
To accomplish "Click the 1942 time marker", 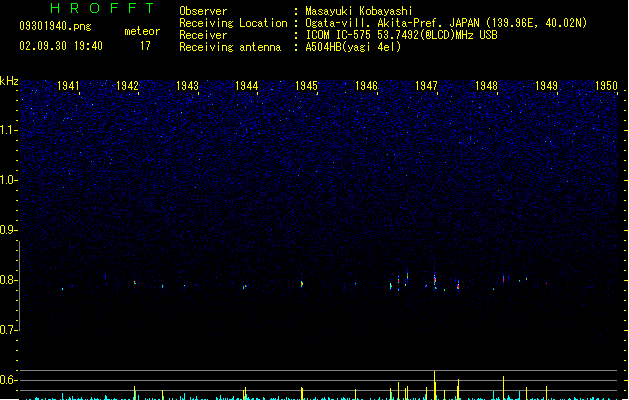I will tap(127, 86).
